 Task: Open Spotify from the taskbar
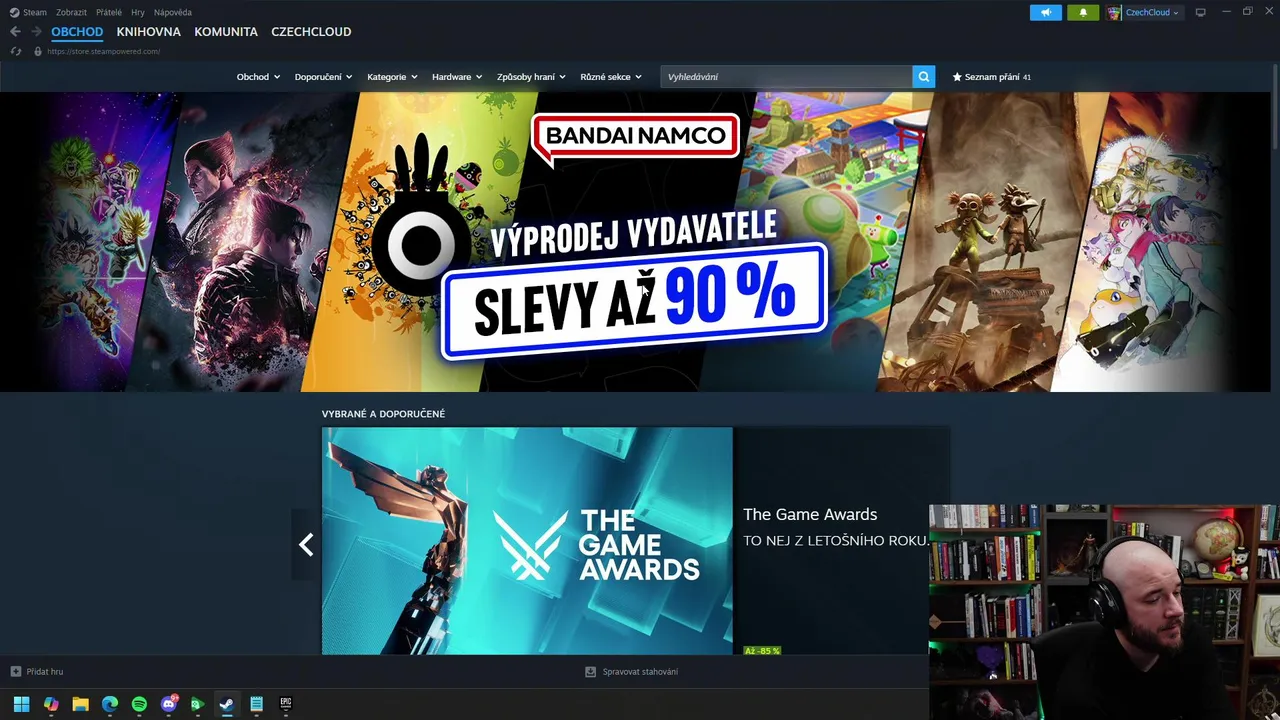click(139, 704)
